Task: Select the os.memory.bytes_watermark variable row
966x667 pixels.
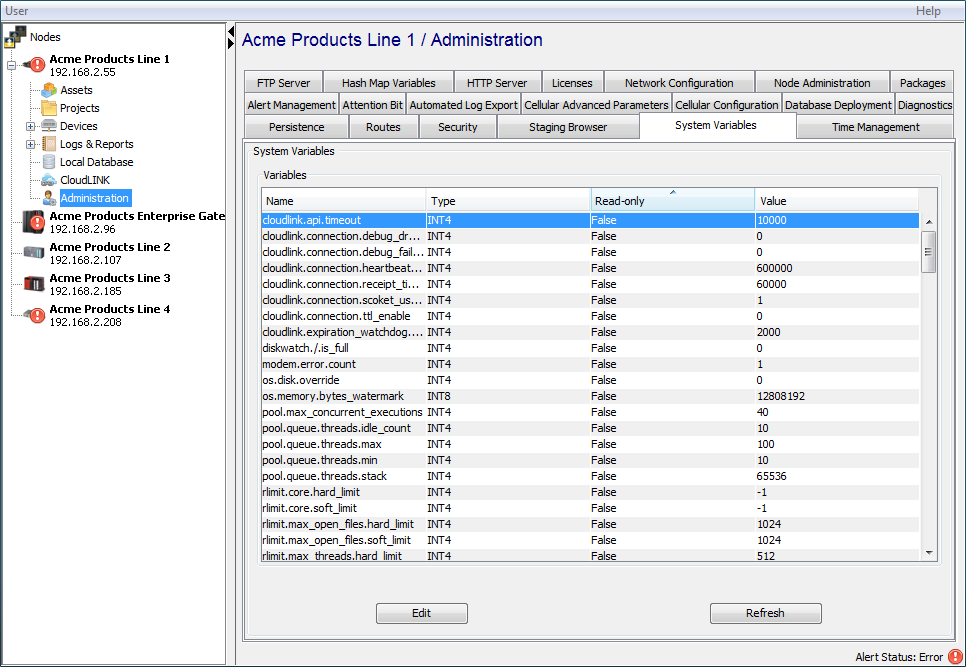Action: click(x=590, y=396)
